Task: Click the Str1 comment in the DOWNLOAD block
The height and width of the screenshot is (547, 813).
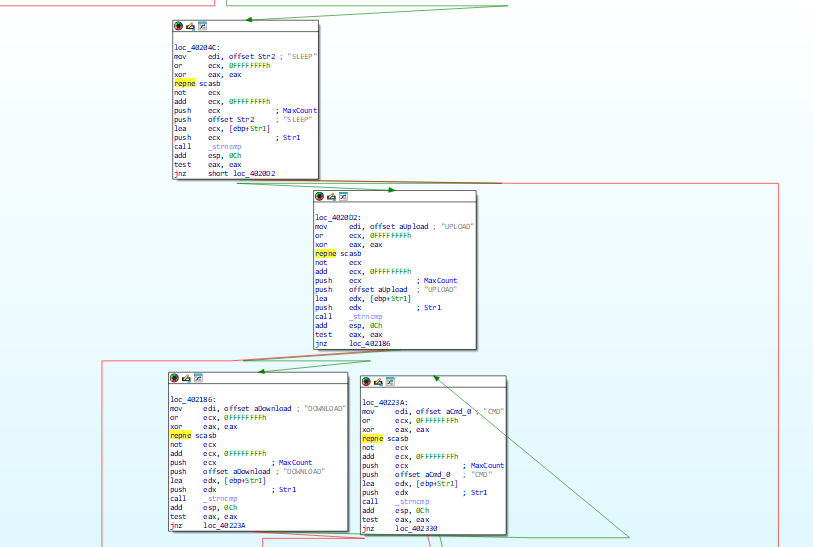Action: [x=287, y=490]
